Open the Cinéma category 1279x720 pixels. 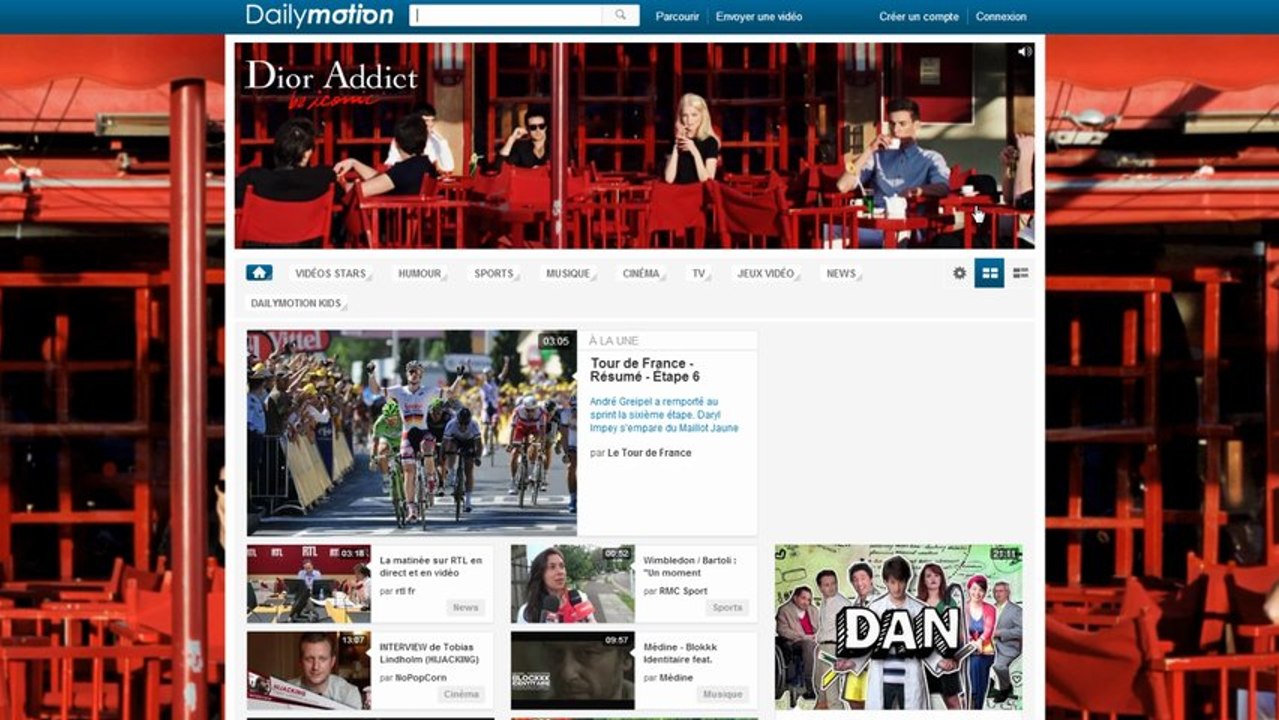641,273
